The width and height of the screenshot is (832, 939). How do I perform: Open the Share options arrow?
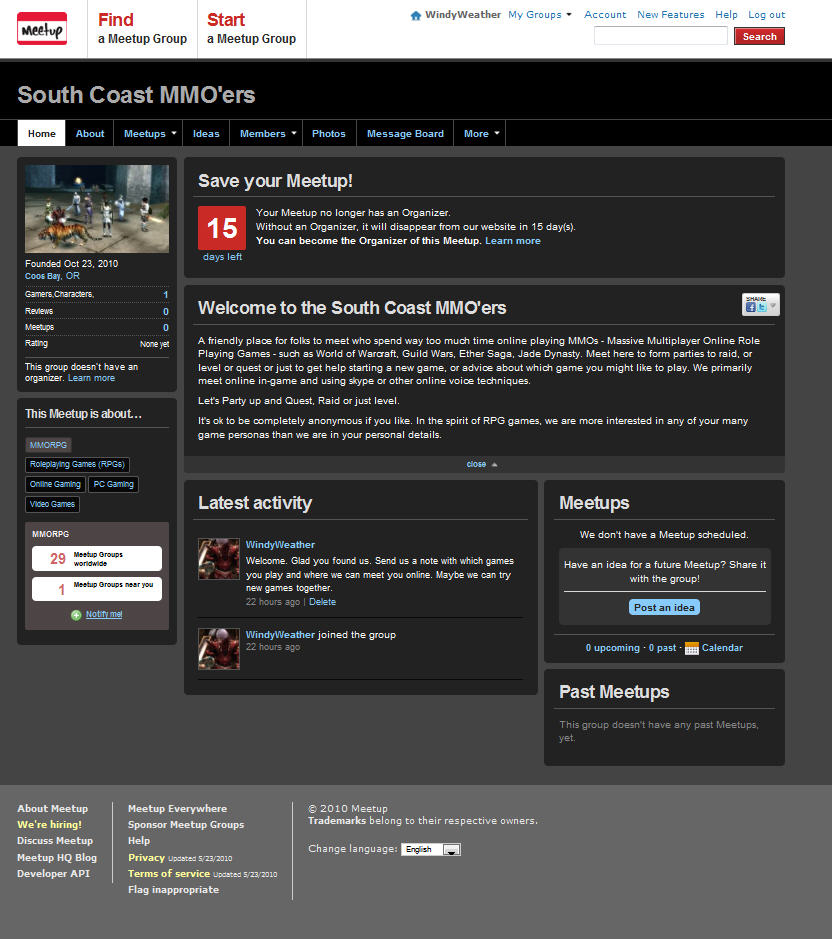coord(772,305)
